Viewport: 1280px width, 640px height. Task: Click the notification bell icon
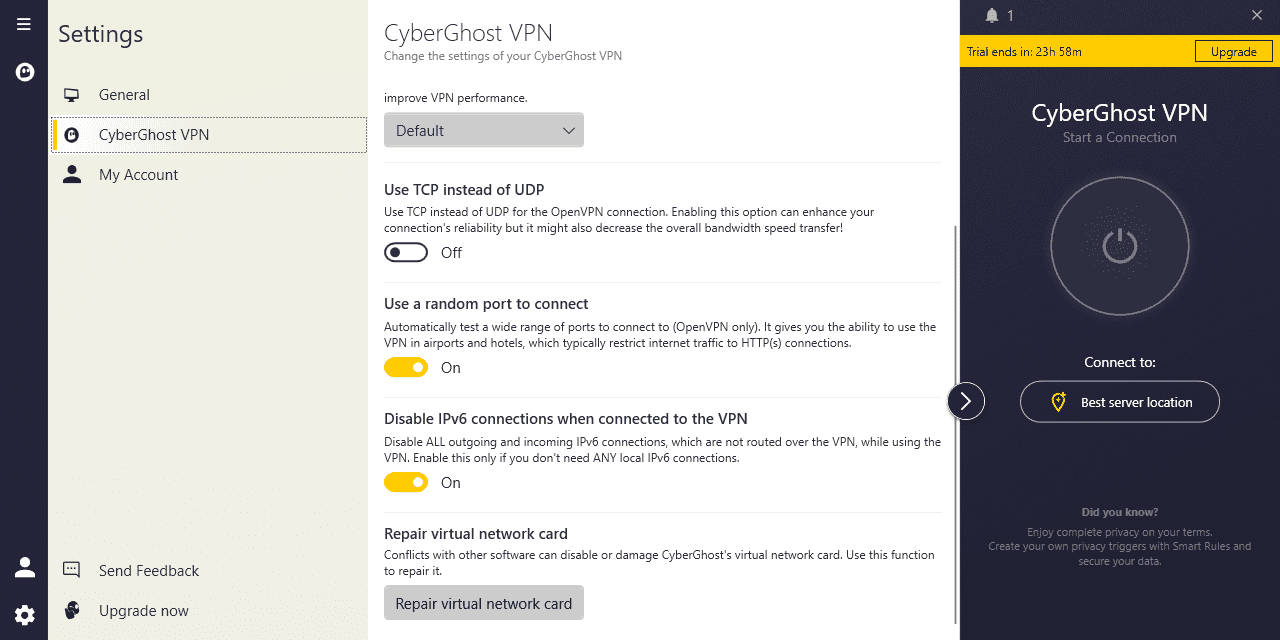[x=992, y=15]
